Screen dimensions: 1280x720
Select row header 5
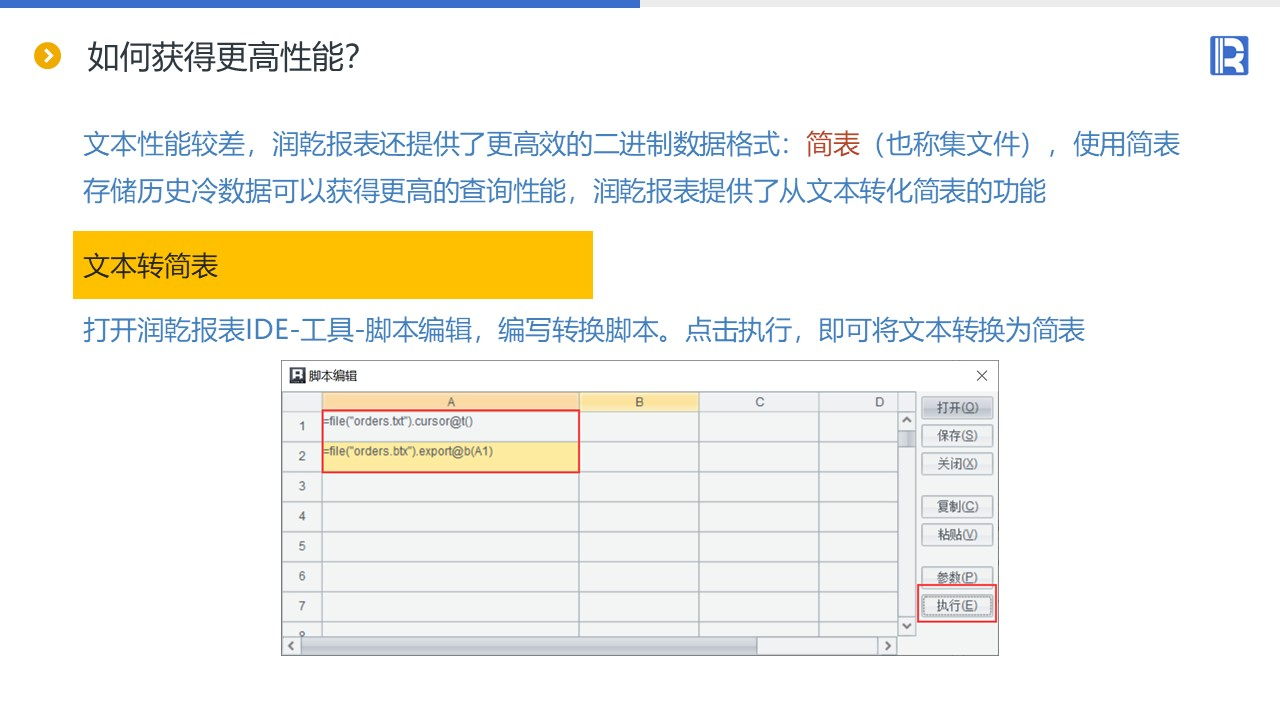(302, 546)
